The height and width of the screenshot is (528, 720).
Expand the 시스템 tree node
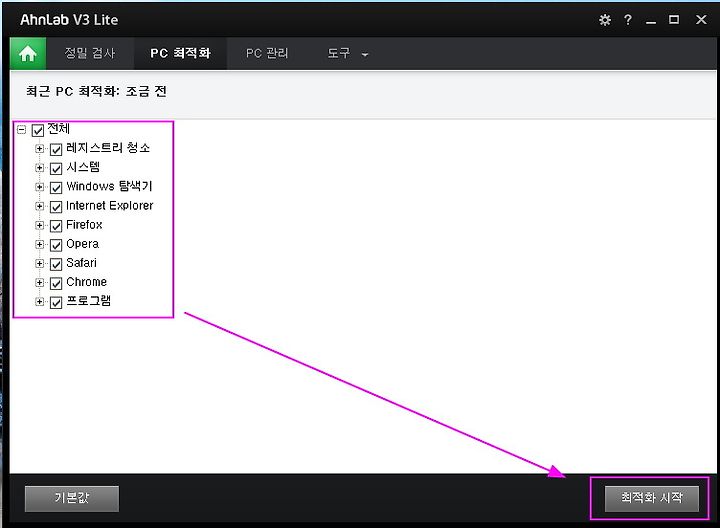click(39, 168)
